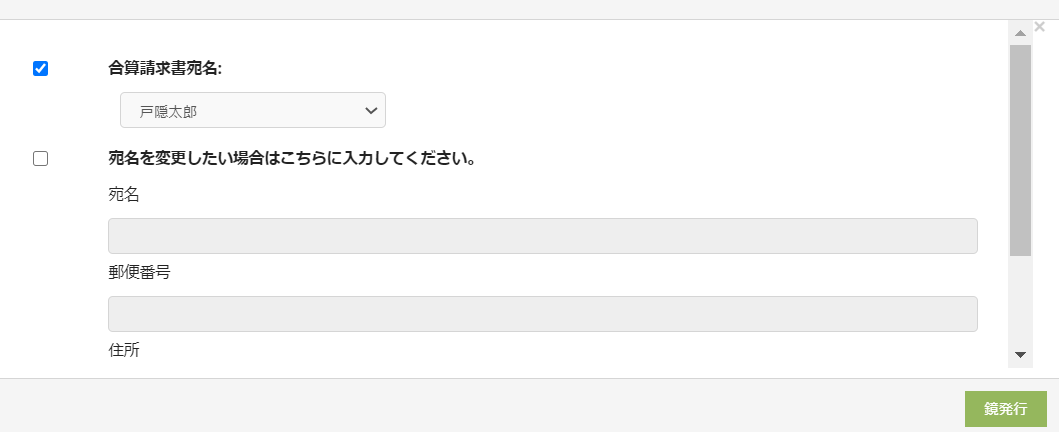Click the right end of the 郵便番号 field
This screenshot has height=432, width=1059.
[x=966, y=314]
